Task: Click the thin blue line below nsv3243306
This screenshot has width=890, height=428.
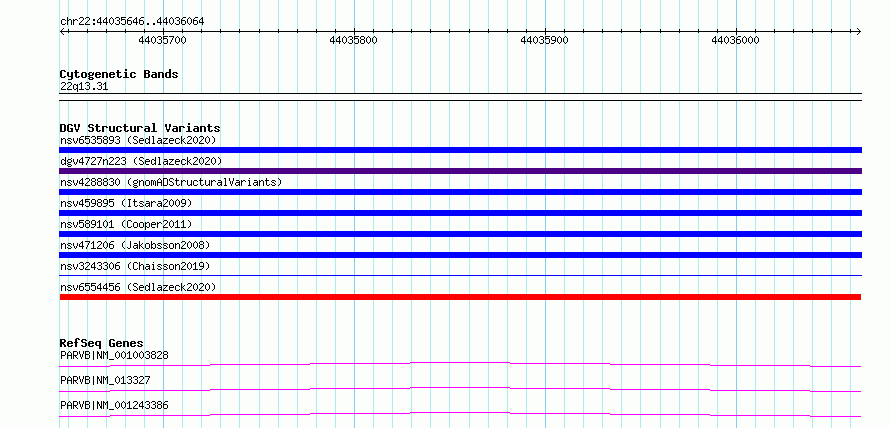Action: point(460,275)
